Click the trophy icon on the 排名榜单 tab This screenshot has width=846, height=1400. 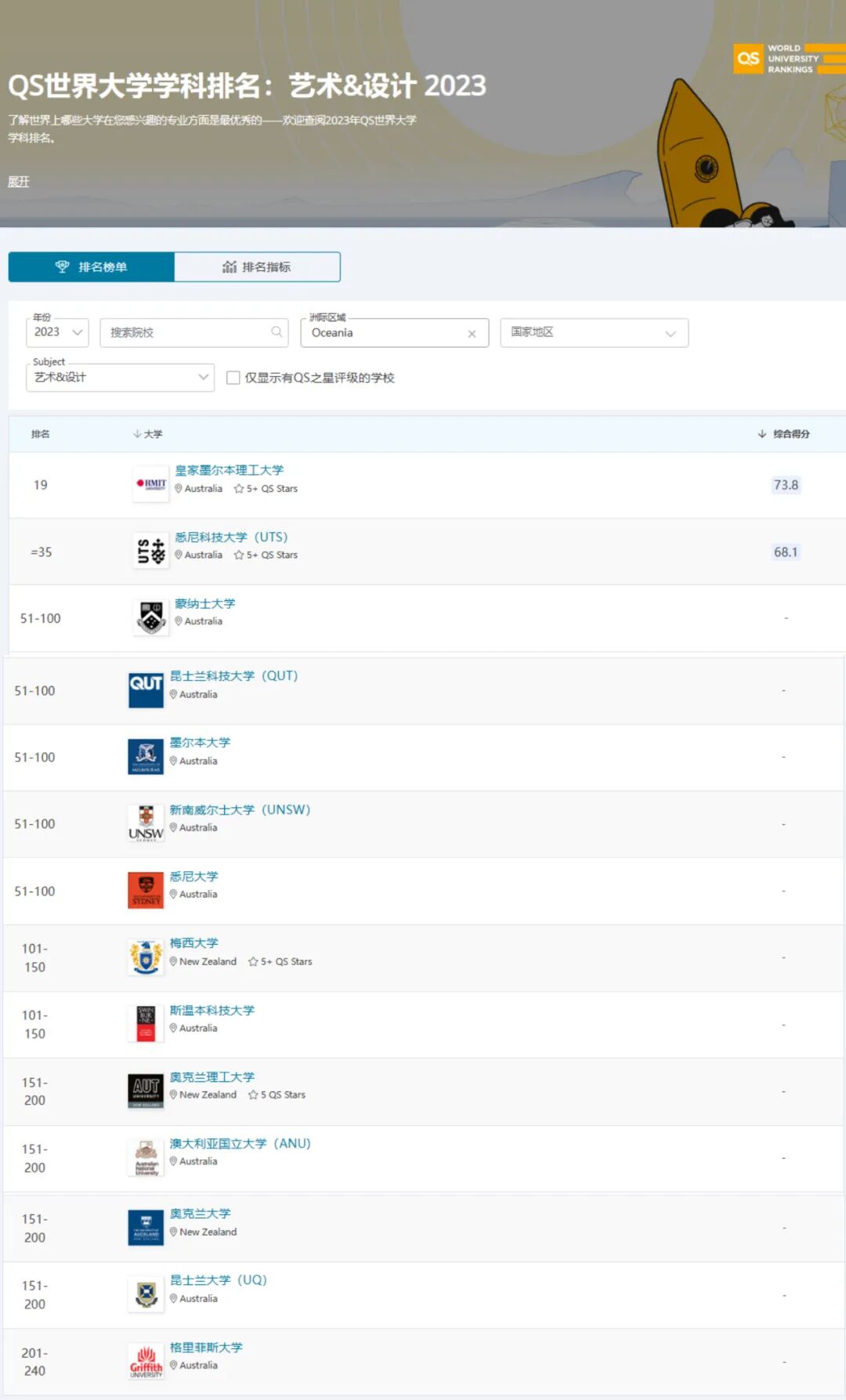tap(63, 267)
